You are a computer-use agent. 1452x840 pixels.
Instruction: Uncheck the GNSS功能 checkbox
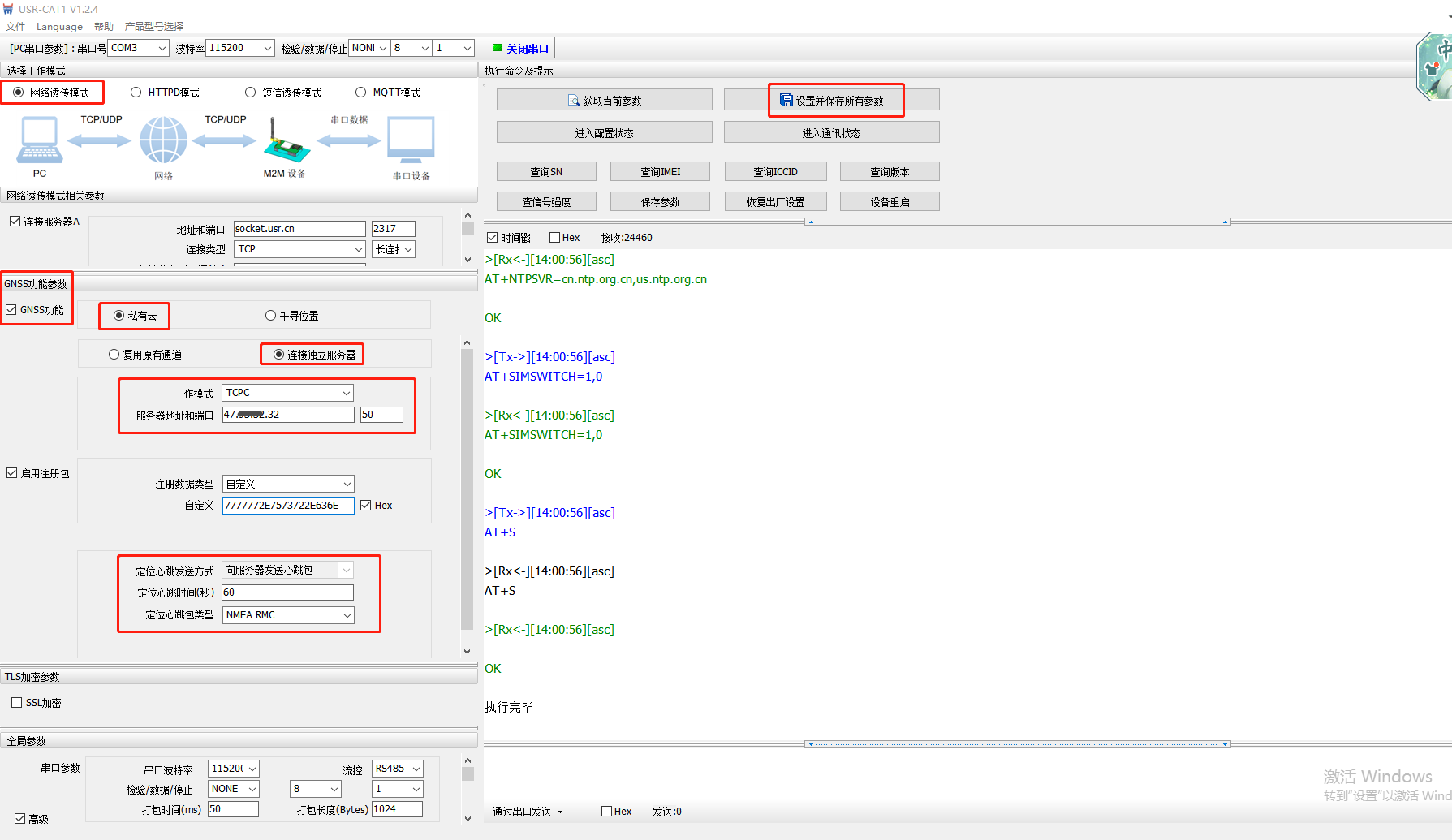coord(11,310)
